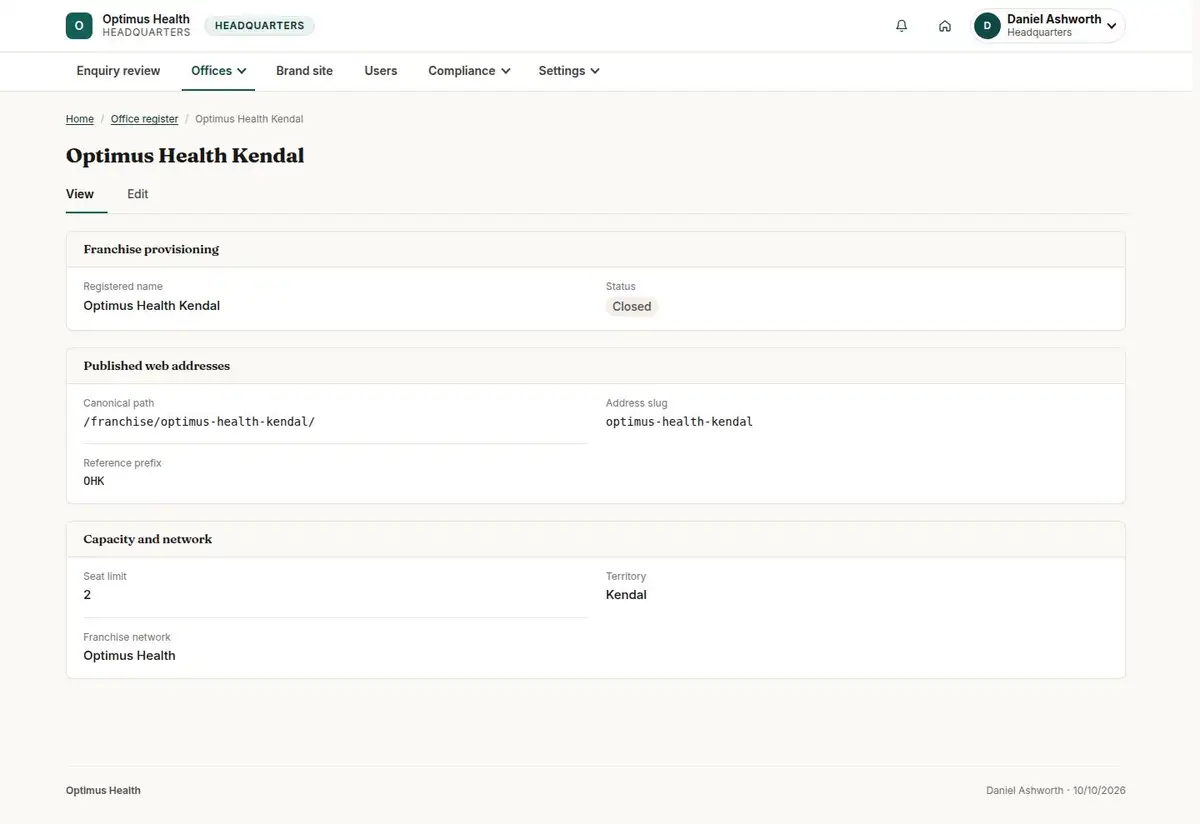Click the Capacity and network heading
The width and height of the screenshot is (1200, 824).
[x=148, y=539]
